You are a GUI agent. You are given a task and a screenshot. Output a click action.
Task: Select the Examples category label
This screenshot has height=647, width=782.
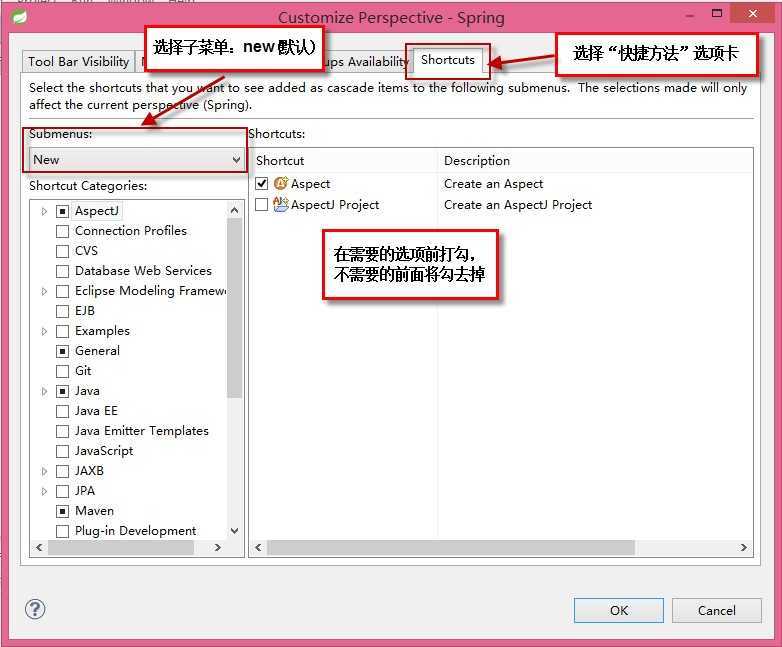(x=102, y=331)
